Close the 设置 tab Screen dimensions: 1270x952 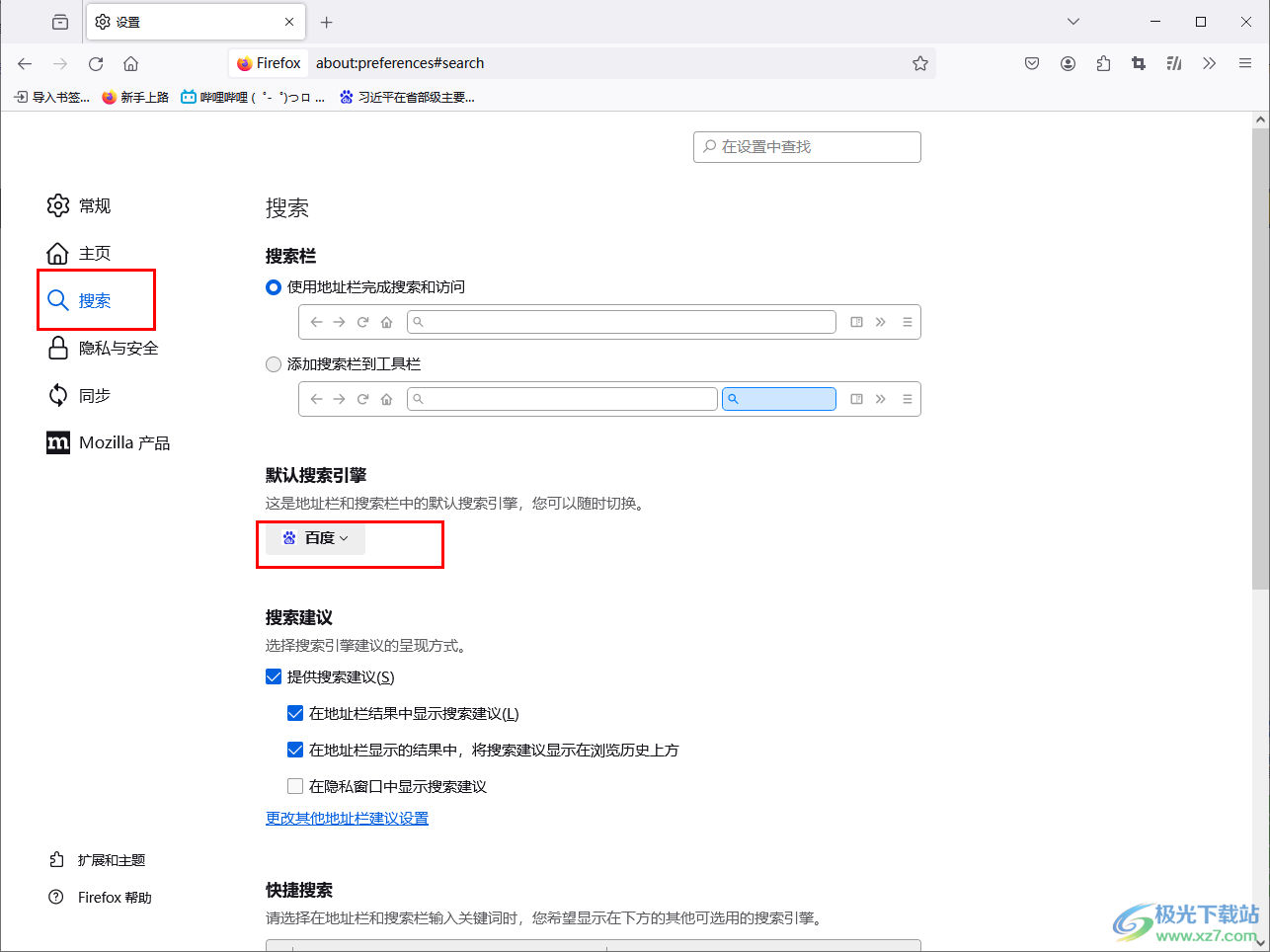(x=289, y=22)
